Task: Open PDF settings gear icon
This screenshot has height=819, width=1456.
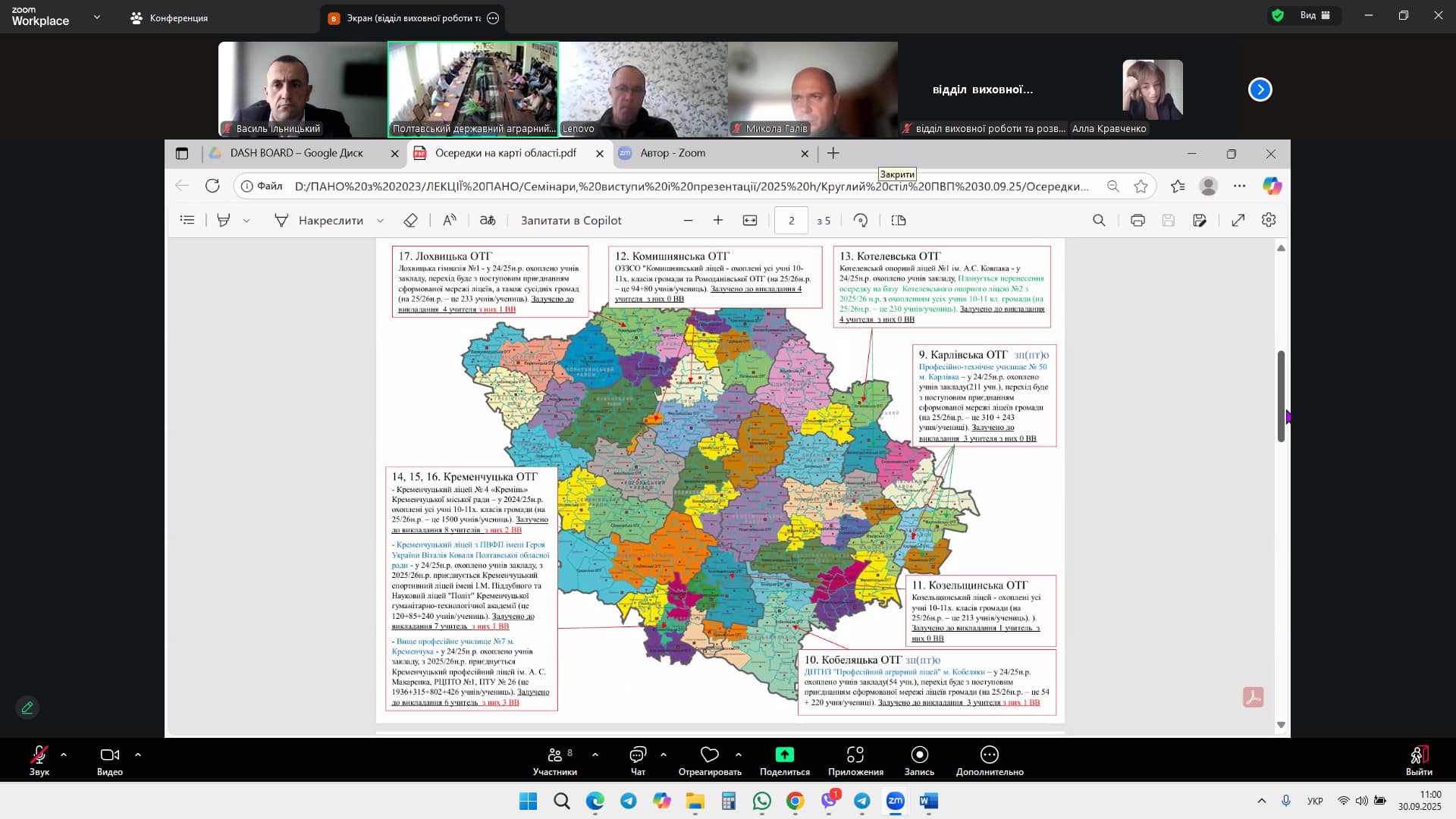Action: [x=1269, y=221]
